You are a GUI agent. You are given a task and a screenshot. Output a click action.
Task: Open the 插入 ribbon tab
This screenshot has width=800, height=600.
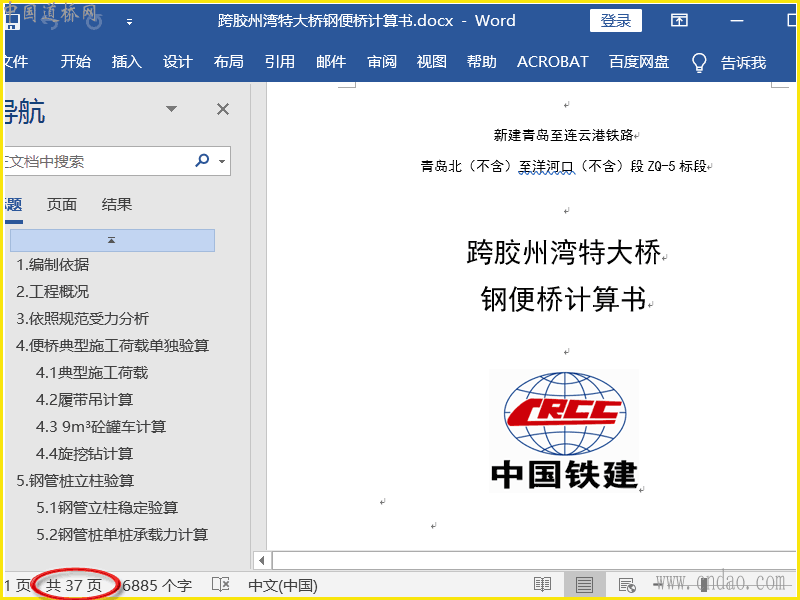(127, 62)
